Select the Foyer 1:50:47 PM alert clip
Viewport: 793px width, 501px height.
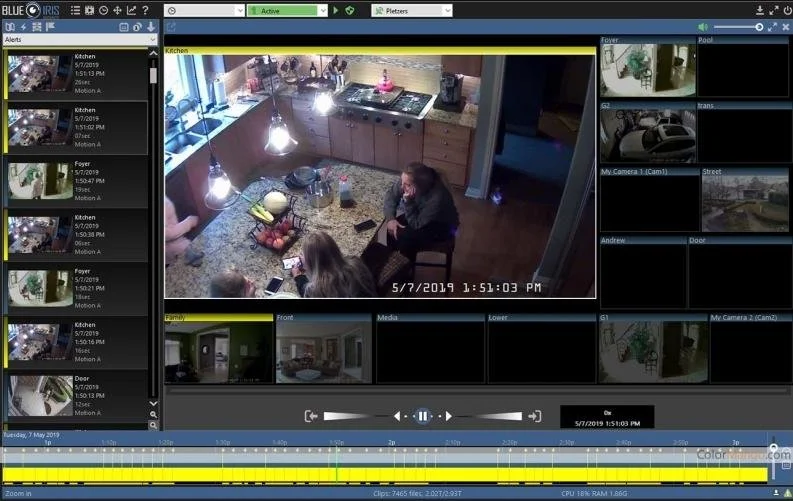[76, 181]
